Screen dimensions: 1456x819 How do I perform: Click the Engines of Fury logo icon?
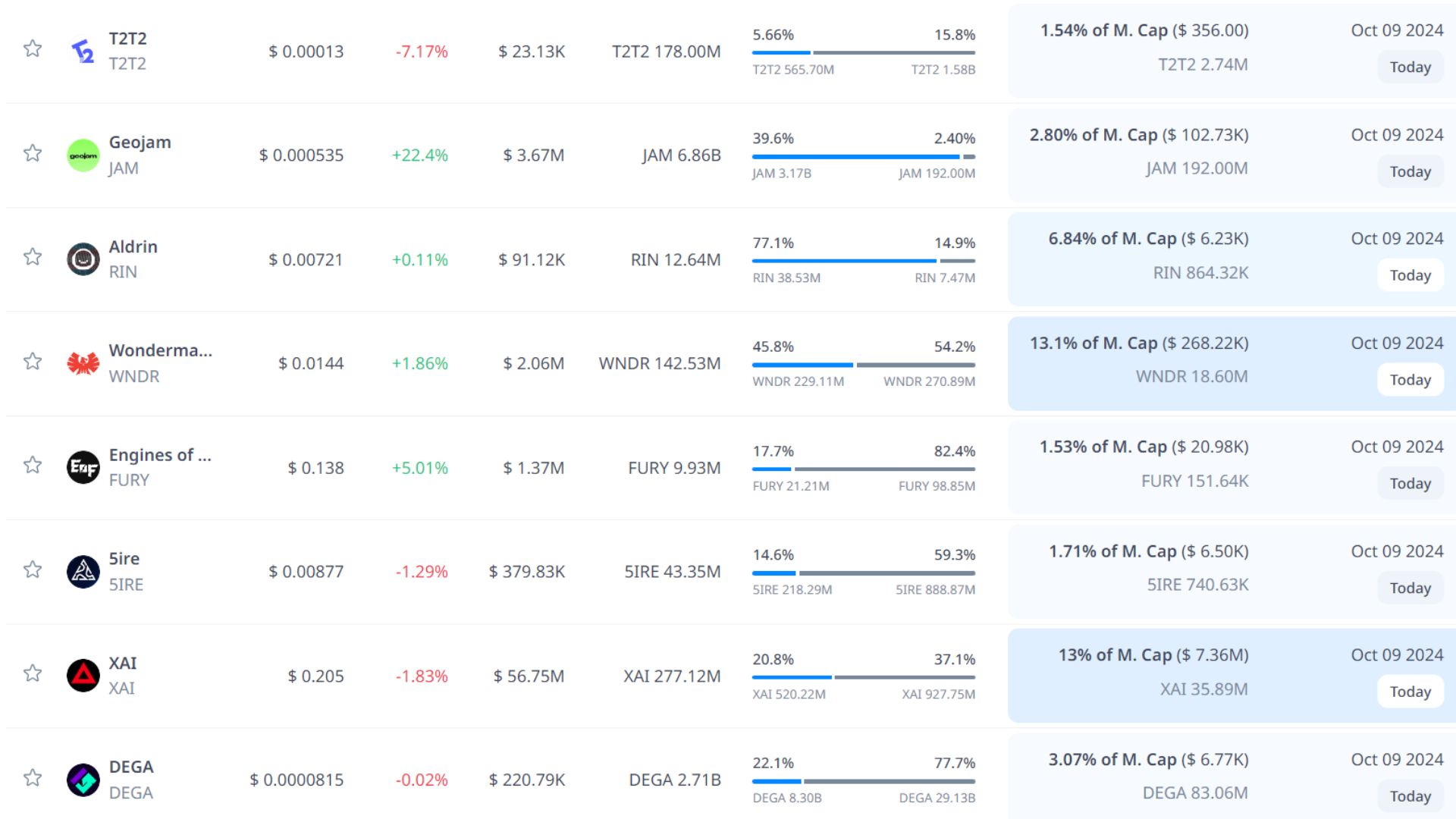pos(83,467)
